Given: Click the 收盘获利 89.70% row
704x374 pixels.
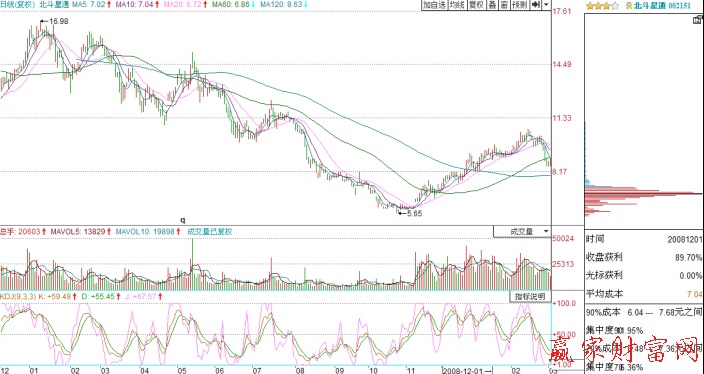Looking at the screenshot, I should pyautogui.click(x=644, y=258).
